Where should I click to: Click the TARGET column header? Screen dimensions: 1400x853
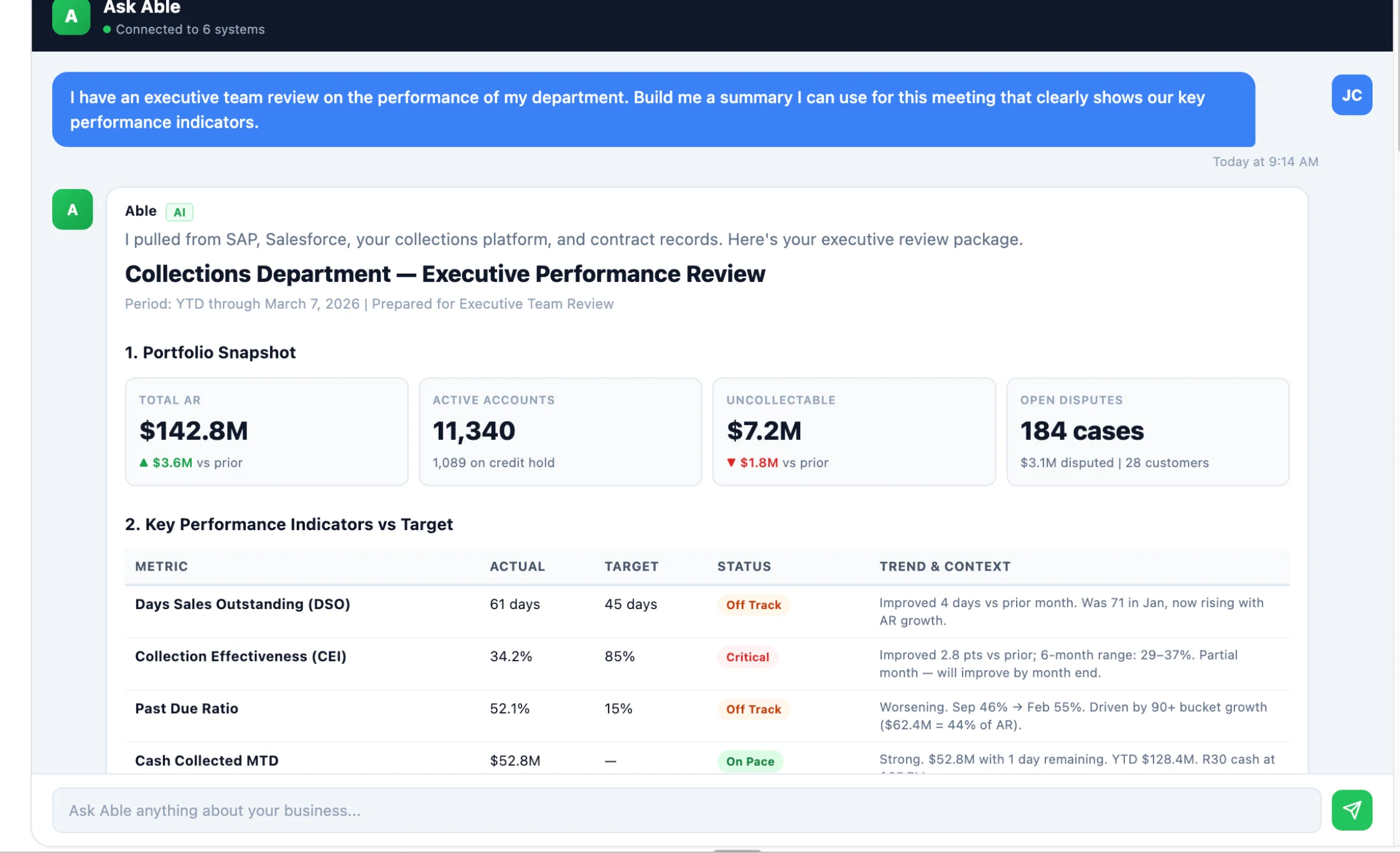click(631, 566)
